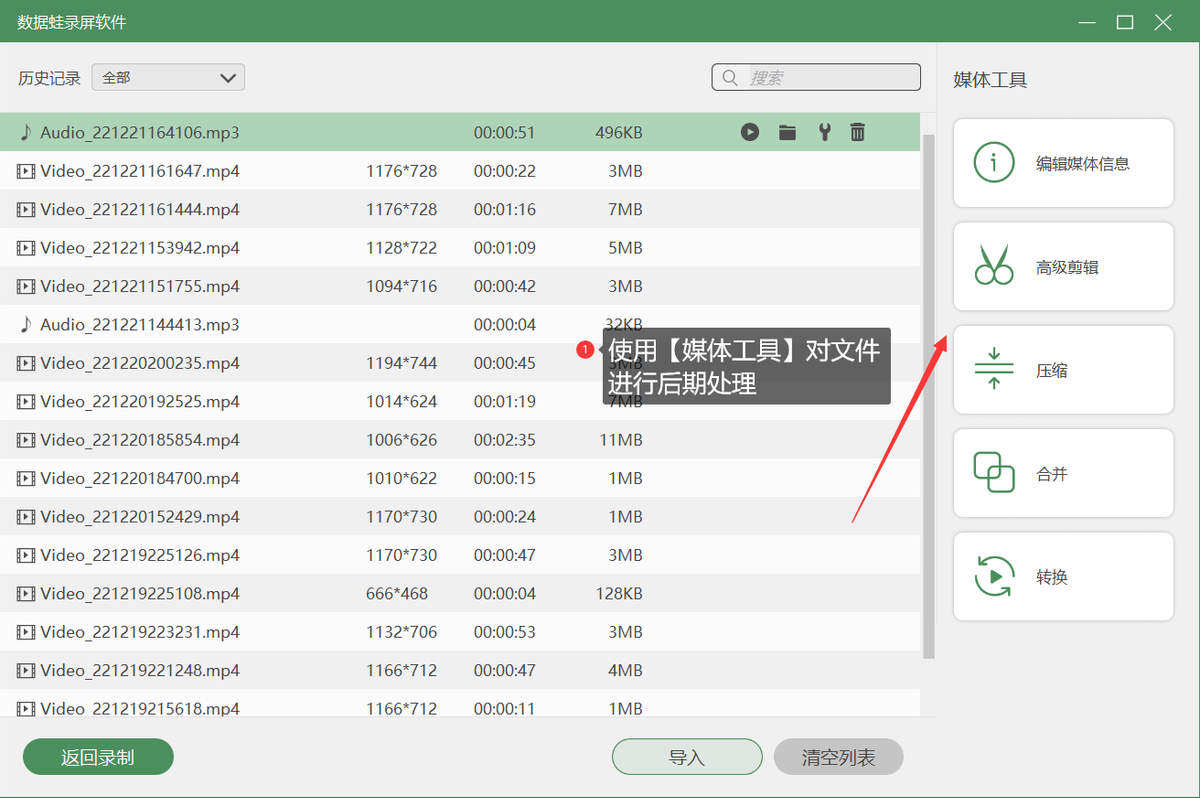Select file name Video_221219225126.mp4
The width and height of the screenshot is (1200, 798).
[x=140, y=555]
